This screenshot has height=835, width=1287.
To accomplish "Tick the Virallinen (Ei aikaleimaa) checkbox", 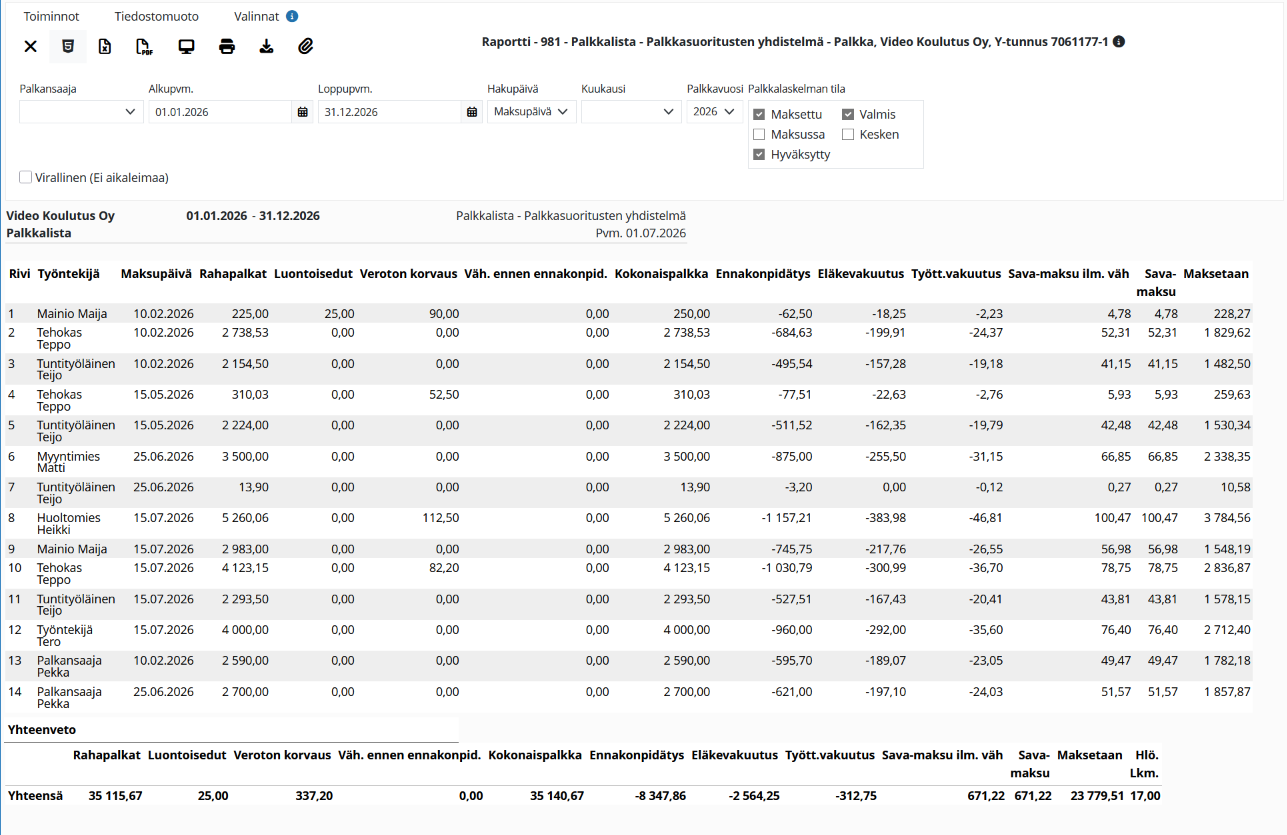I will [x=25, y=177].
